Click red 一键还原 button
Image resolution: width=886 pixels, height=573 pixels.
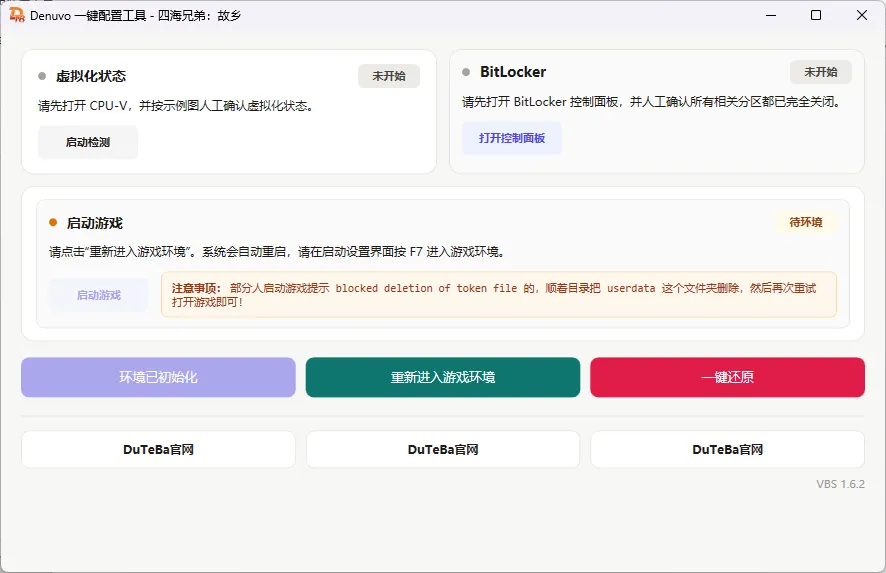click(728, 377)
